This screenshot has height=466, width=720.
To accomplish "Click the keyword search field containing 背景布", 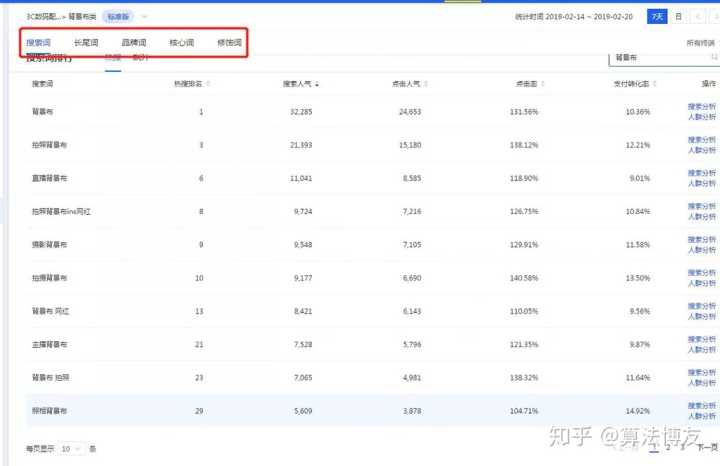I will pyautogui.click(x=660, y=59).
